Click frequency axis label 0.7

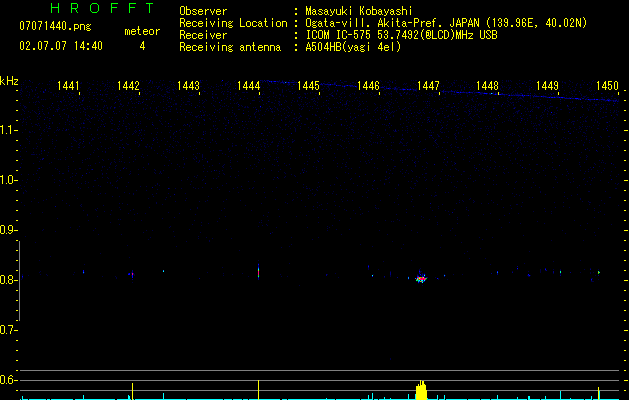(9, 330)
